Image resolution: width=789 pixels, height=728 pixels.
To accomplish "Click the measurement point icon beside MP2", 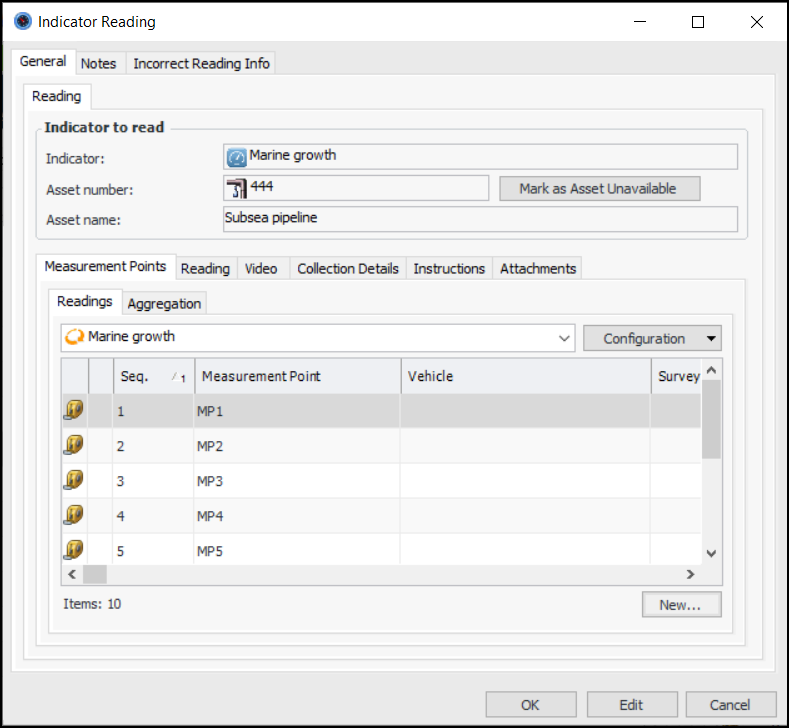I will 73,445.
